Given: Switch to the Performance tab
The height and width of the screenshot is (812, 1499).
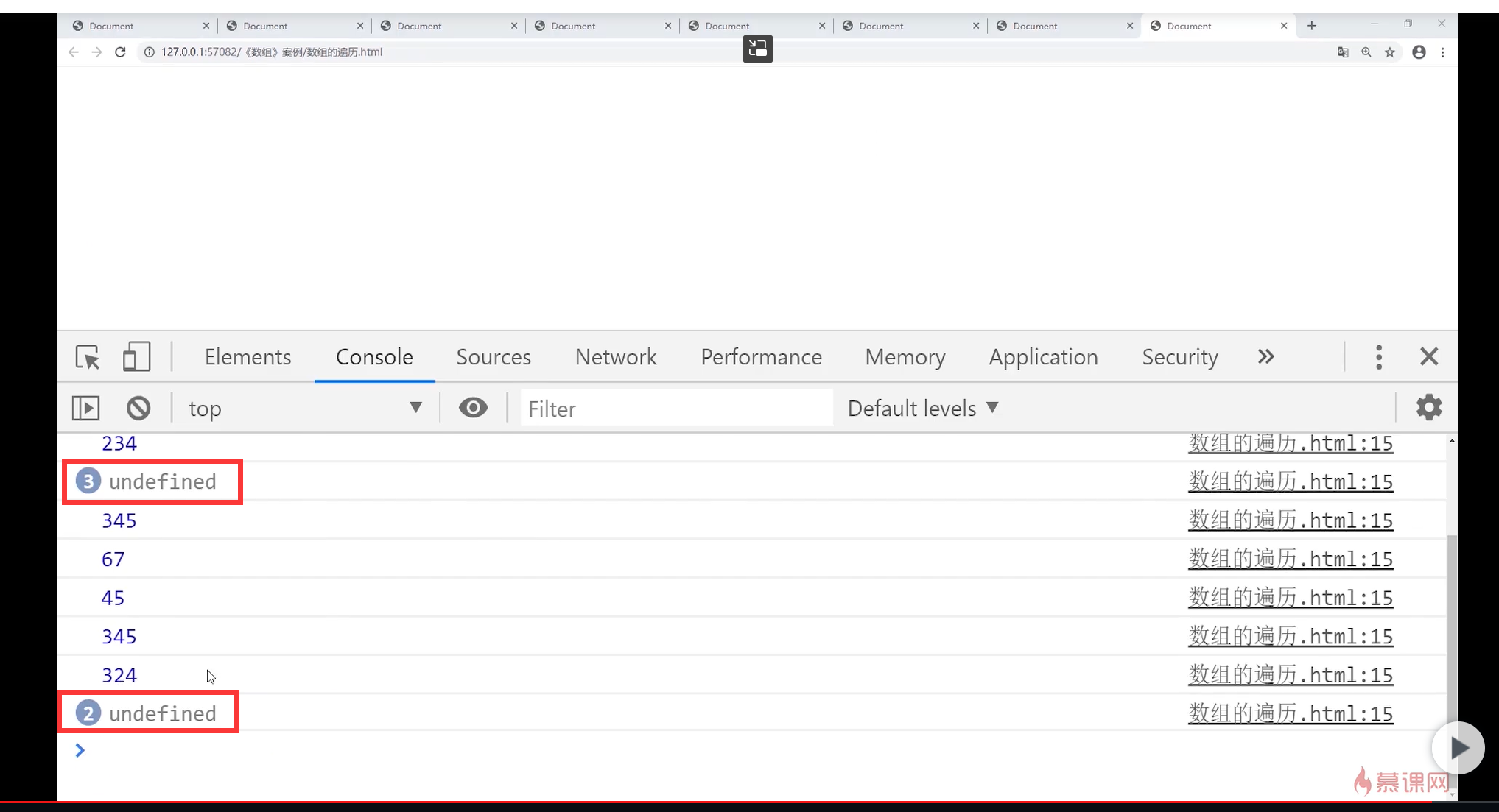Looking at the screenshot, I should click(x=761, y=357).
